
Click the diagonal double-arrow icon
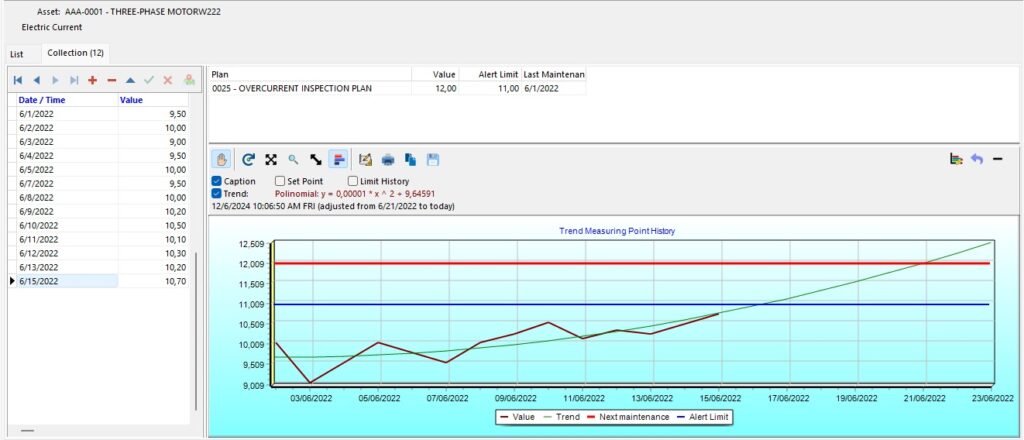tap(316, 159)
